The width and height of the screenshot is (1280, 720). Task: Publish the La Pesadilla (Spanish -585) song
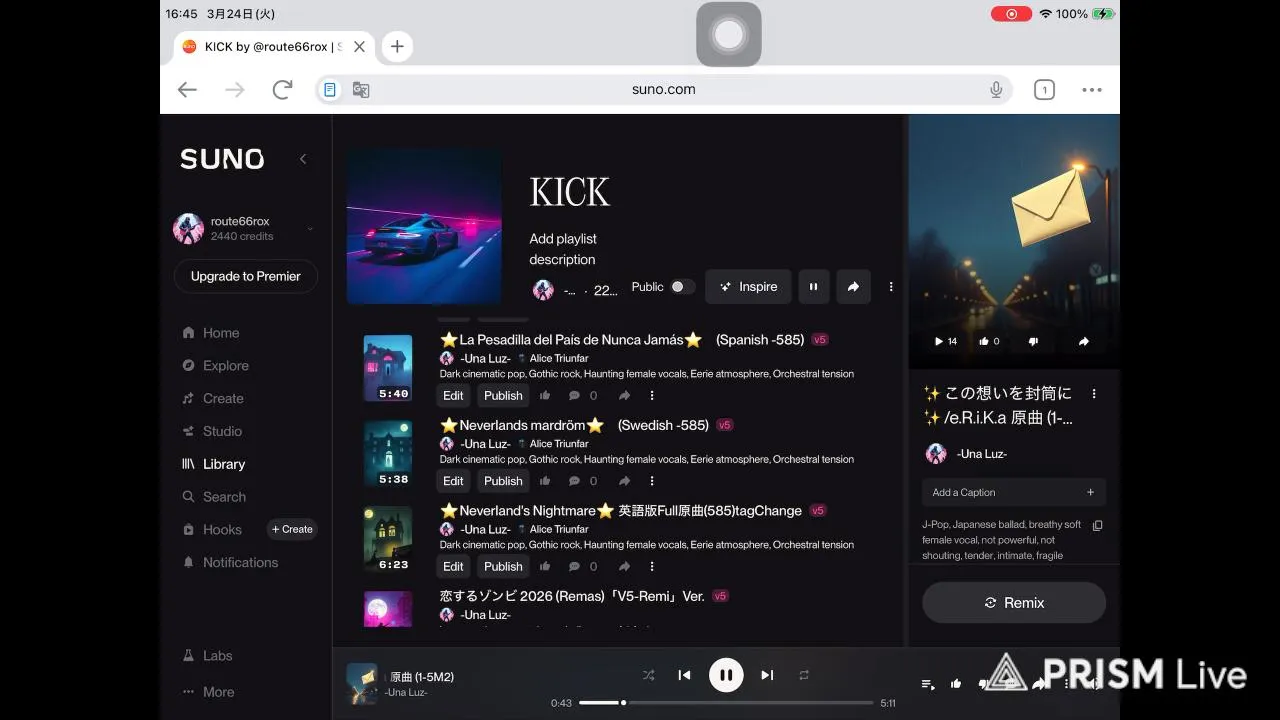(503, 395)
